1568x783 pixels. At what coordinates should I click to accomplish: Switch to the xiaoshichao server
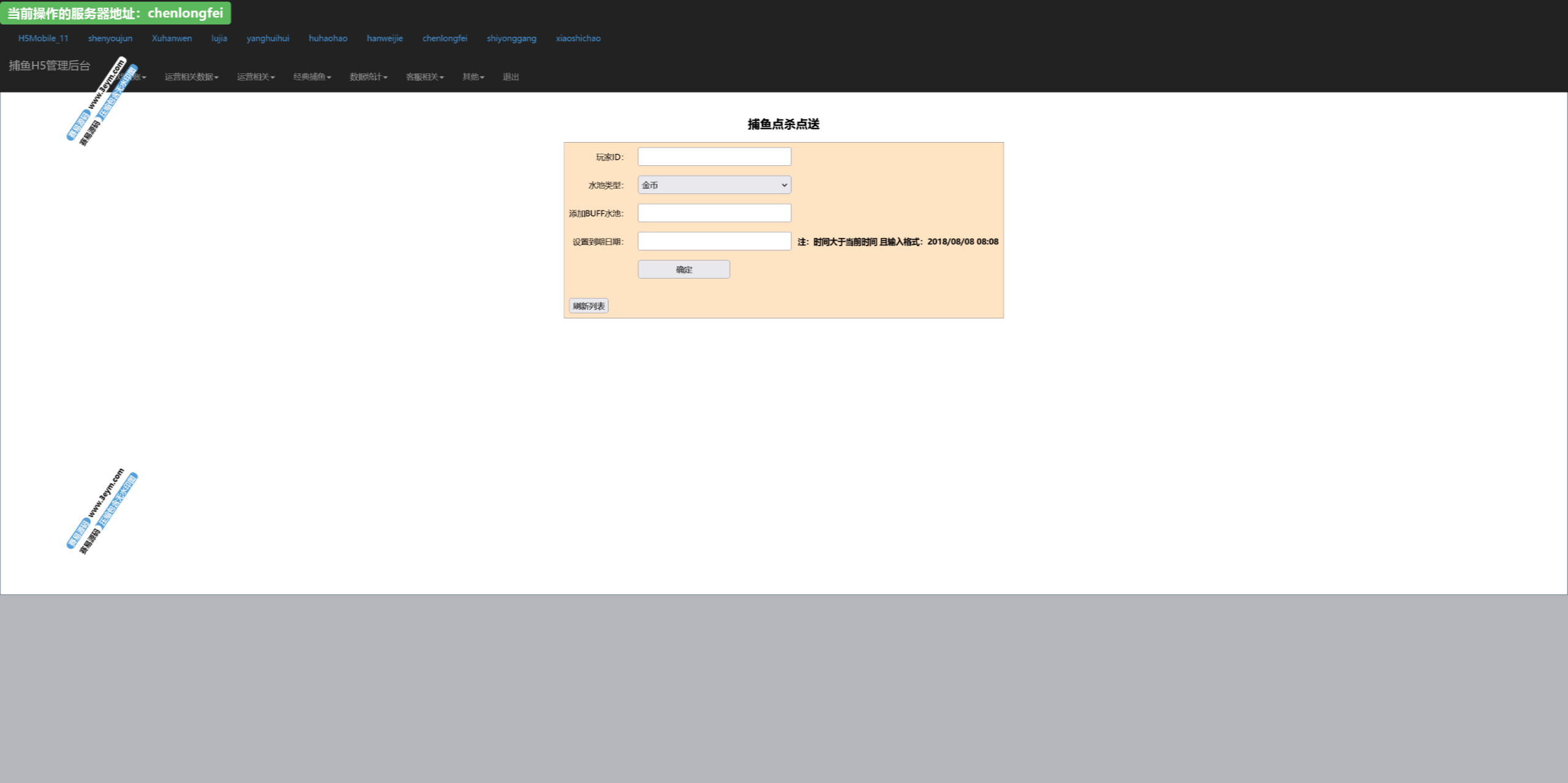[578, 38]
